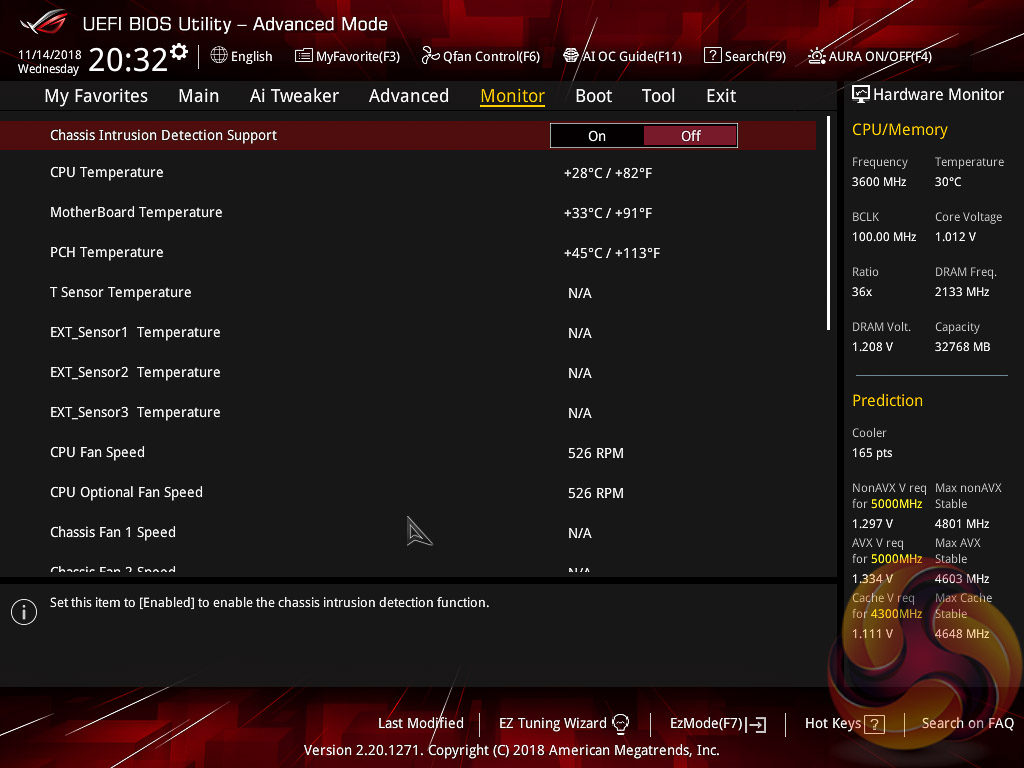The width and height of the screenshot is (1024, 768).
Task: Click the AURA light icon
Action: click(x=816, y=56)
